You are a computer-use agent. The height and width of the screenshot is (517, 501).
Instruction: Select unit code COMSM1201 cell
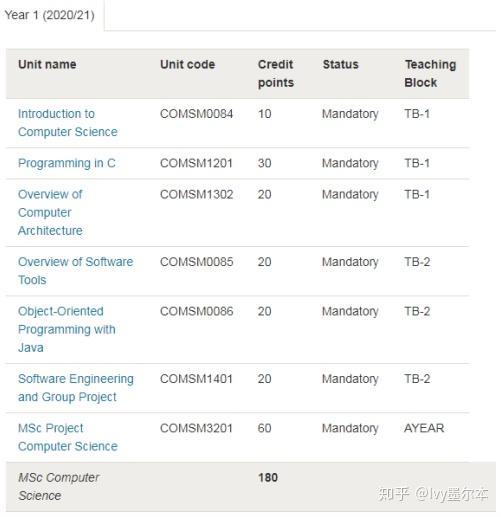tap(196, 163)
